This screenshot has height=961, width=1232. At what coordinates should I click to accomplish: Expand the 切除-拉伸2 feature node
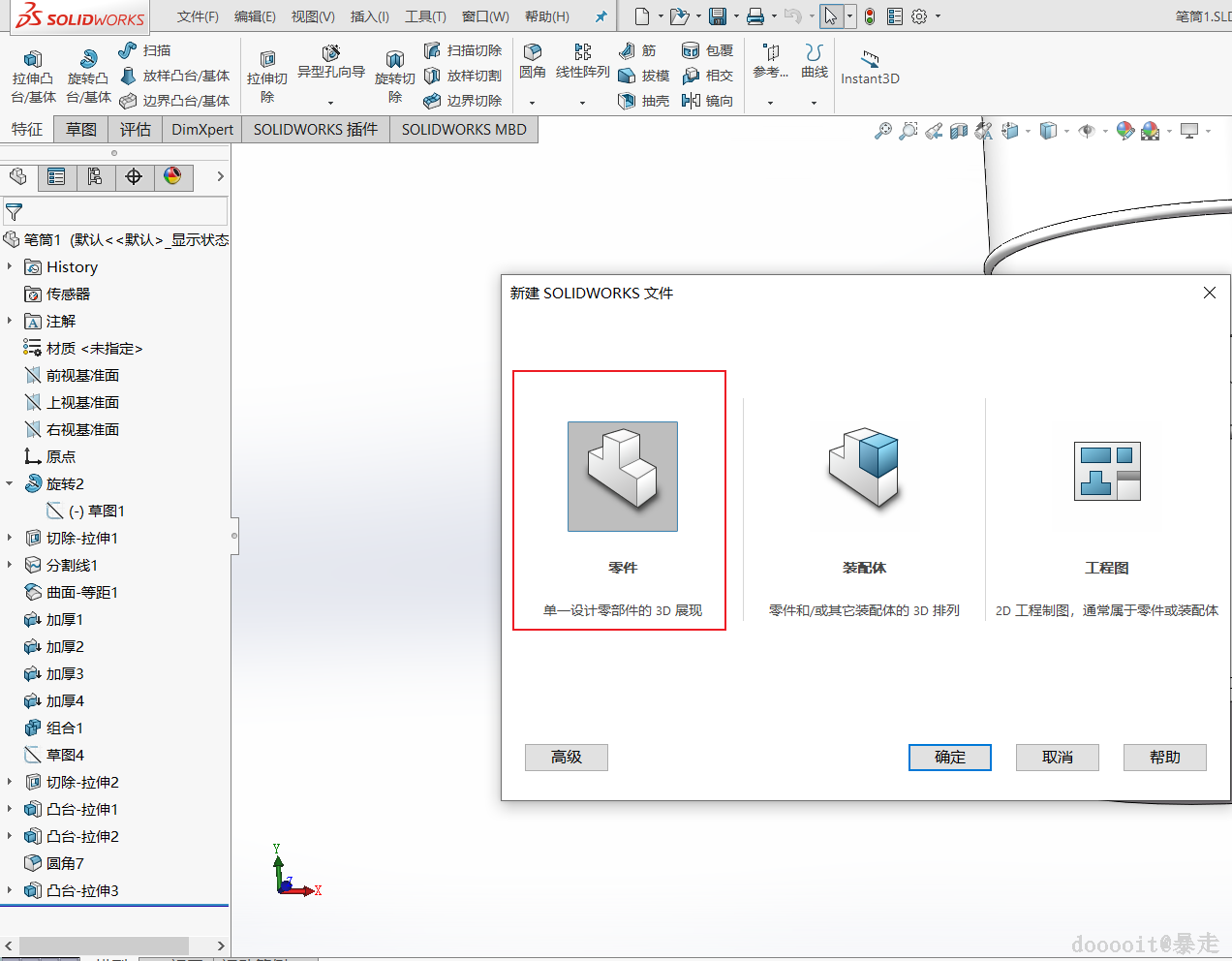pyautogui.click(x=10, y=782)
